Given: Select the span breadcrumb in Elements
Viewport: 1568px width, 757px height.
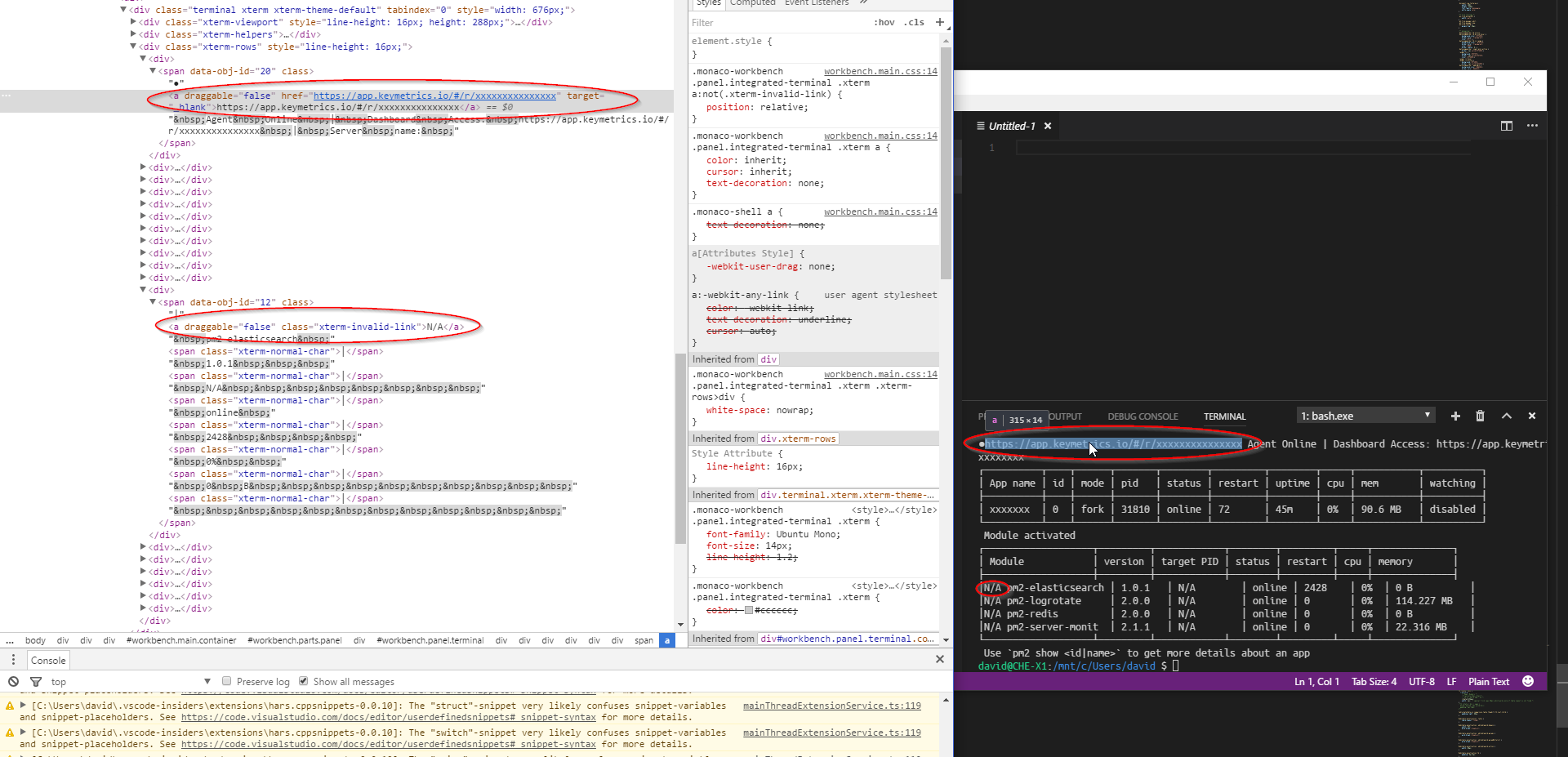Looking at the screenshot, I should (644, 640).
